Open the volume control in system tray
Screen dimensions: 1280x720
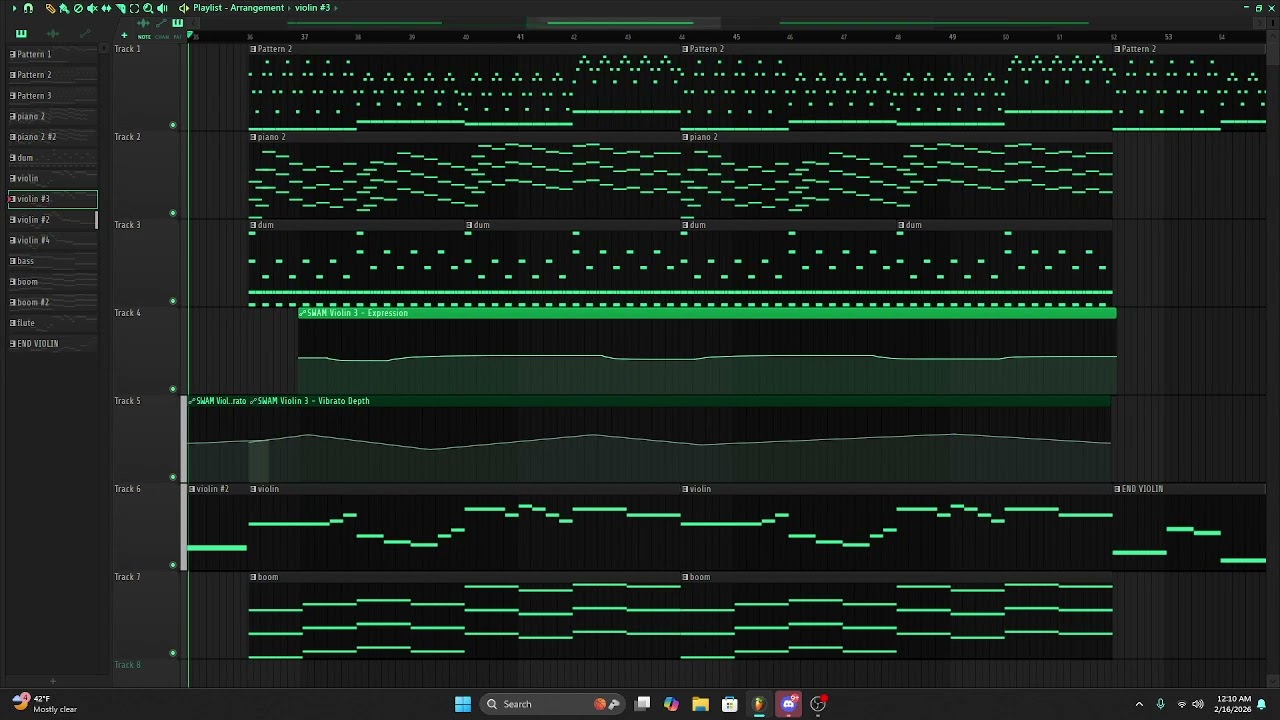pyautogui.click(x=1198, y=704)
